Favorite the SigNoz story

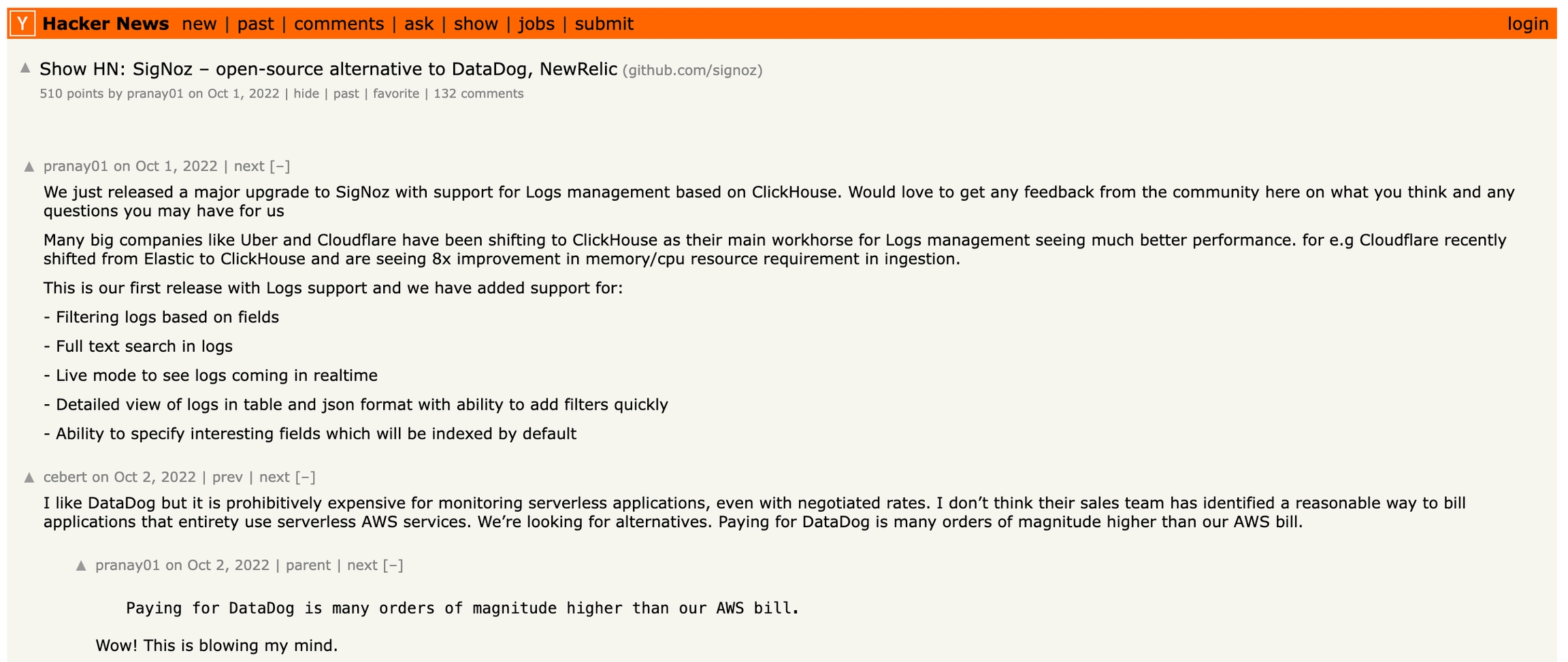(x=396, y=94)
